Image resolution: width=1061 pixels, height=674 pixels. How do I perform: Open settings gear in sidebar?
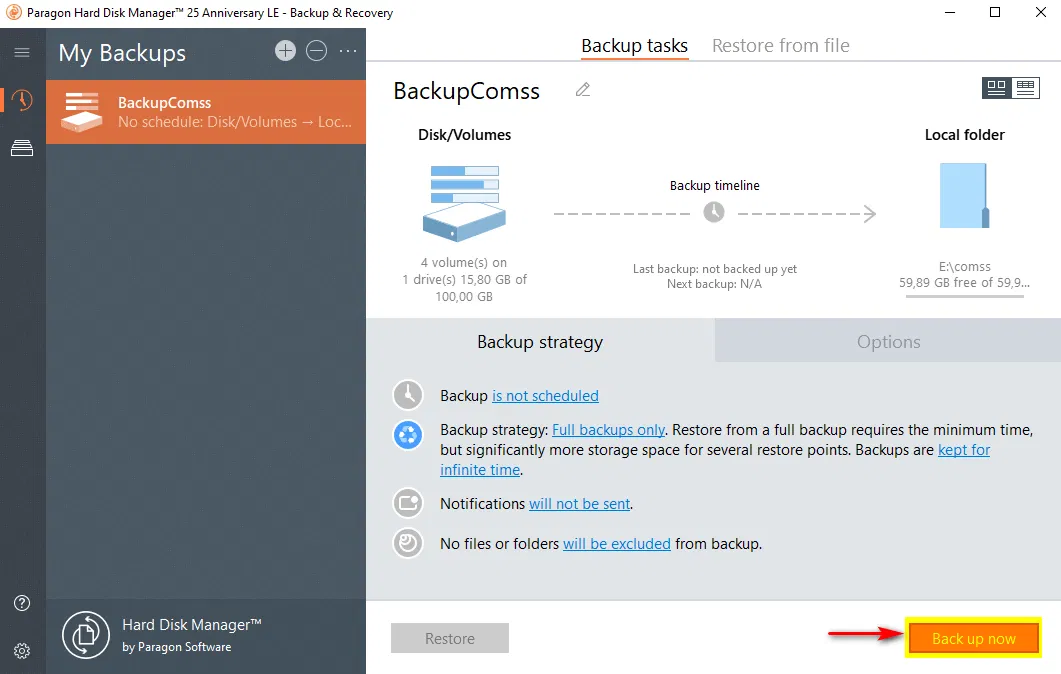click(22, 650)
